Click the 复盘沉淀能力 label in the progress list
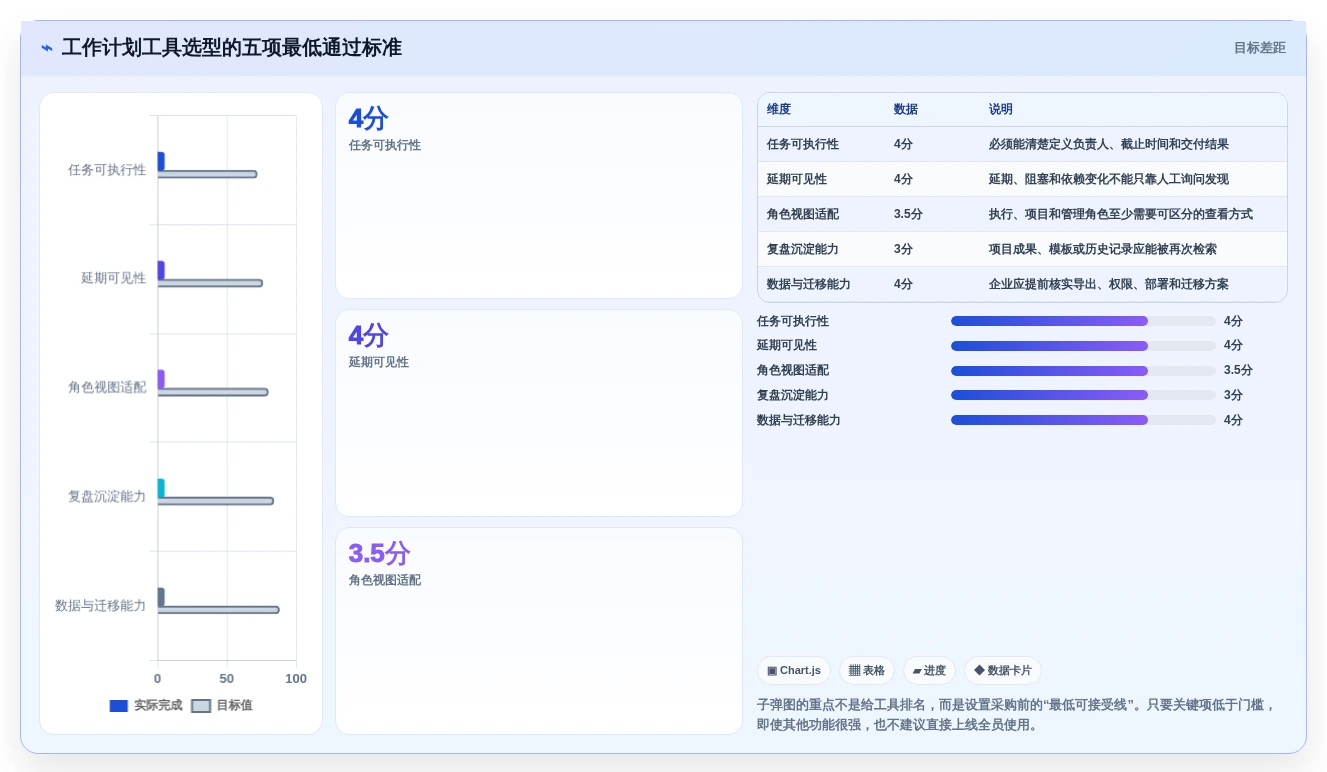 tap(793, 395)
